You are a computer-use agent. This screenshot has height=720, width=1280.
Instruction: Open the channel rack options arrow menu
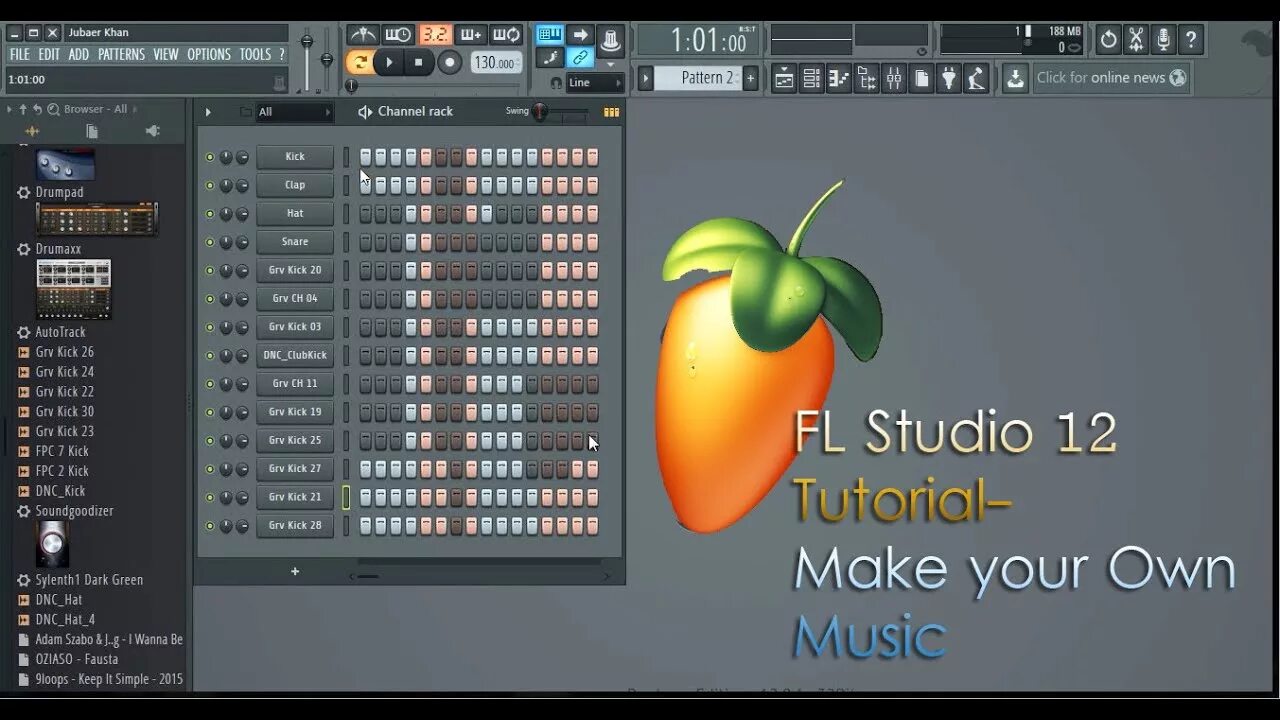pyautogui.click(x=208, y=112)
